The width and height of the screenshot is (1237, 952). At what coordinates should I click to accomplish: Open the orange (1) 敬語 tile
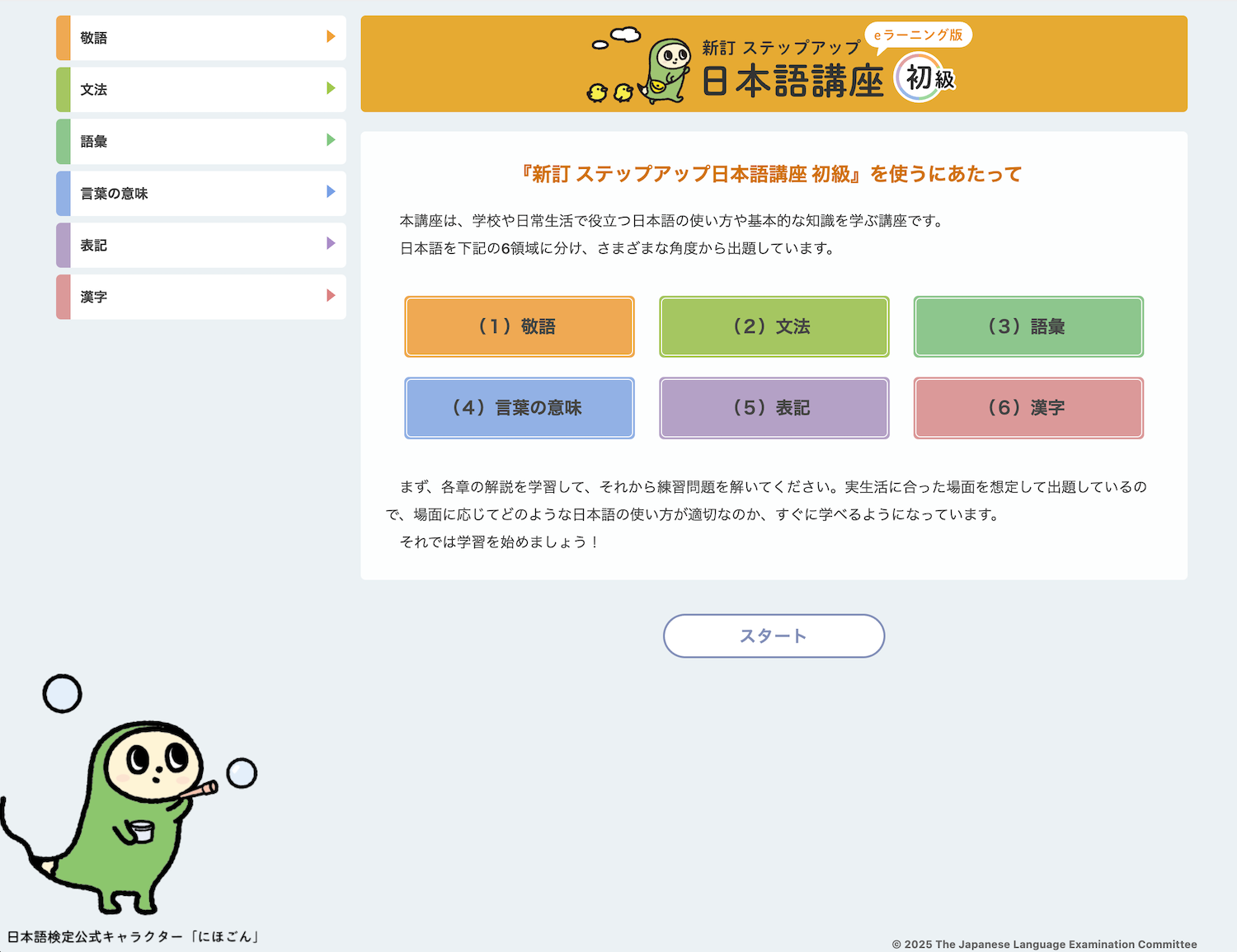[x=519, y=326]
